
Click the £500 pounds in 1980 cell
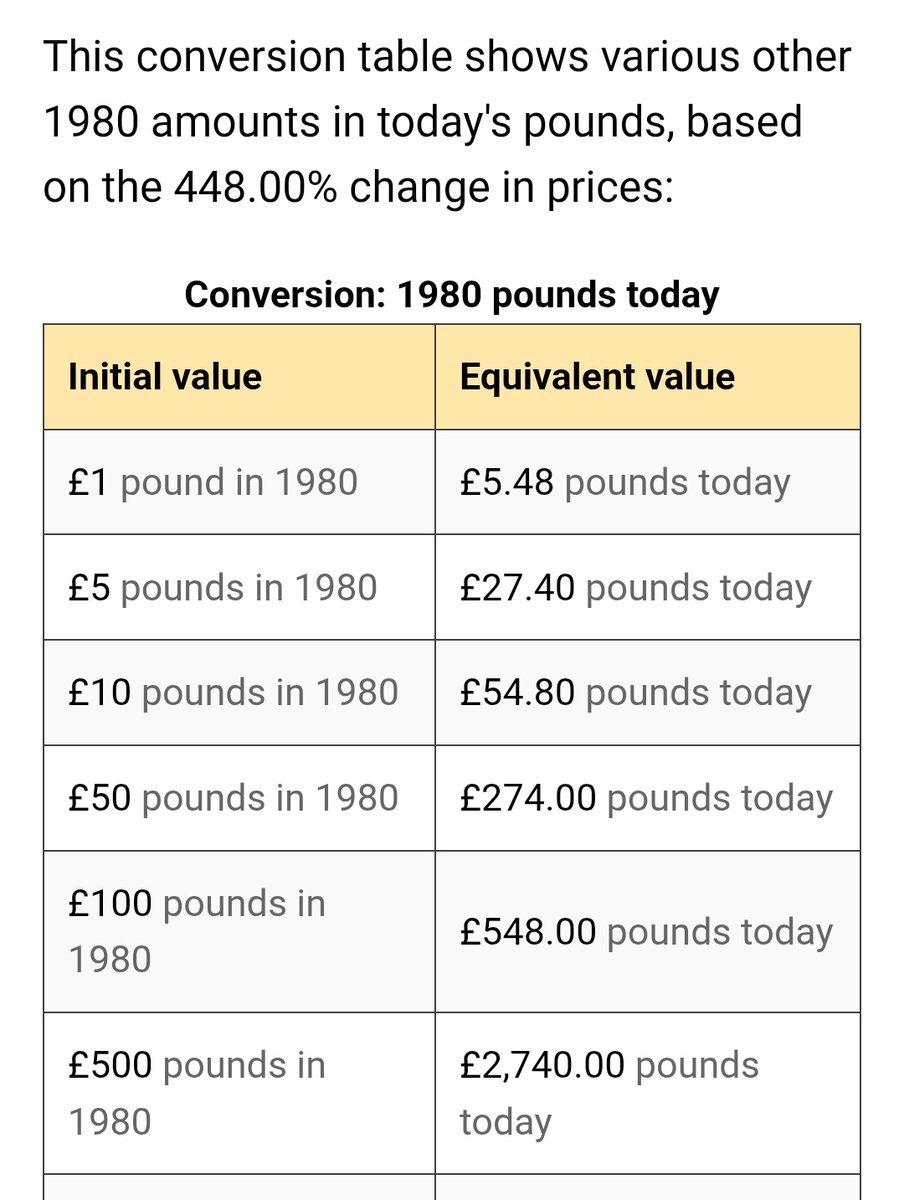[239, 1092]
